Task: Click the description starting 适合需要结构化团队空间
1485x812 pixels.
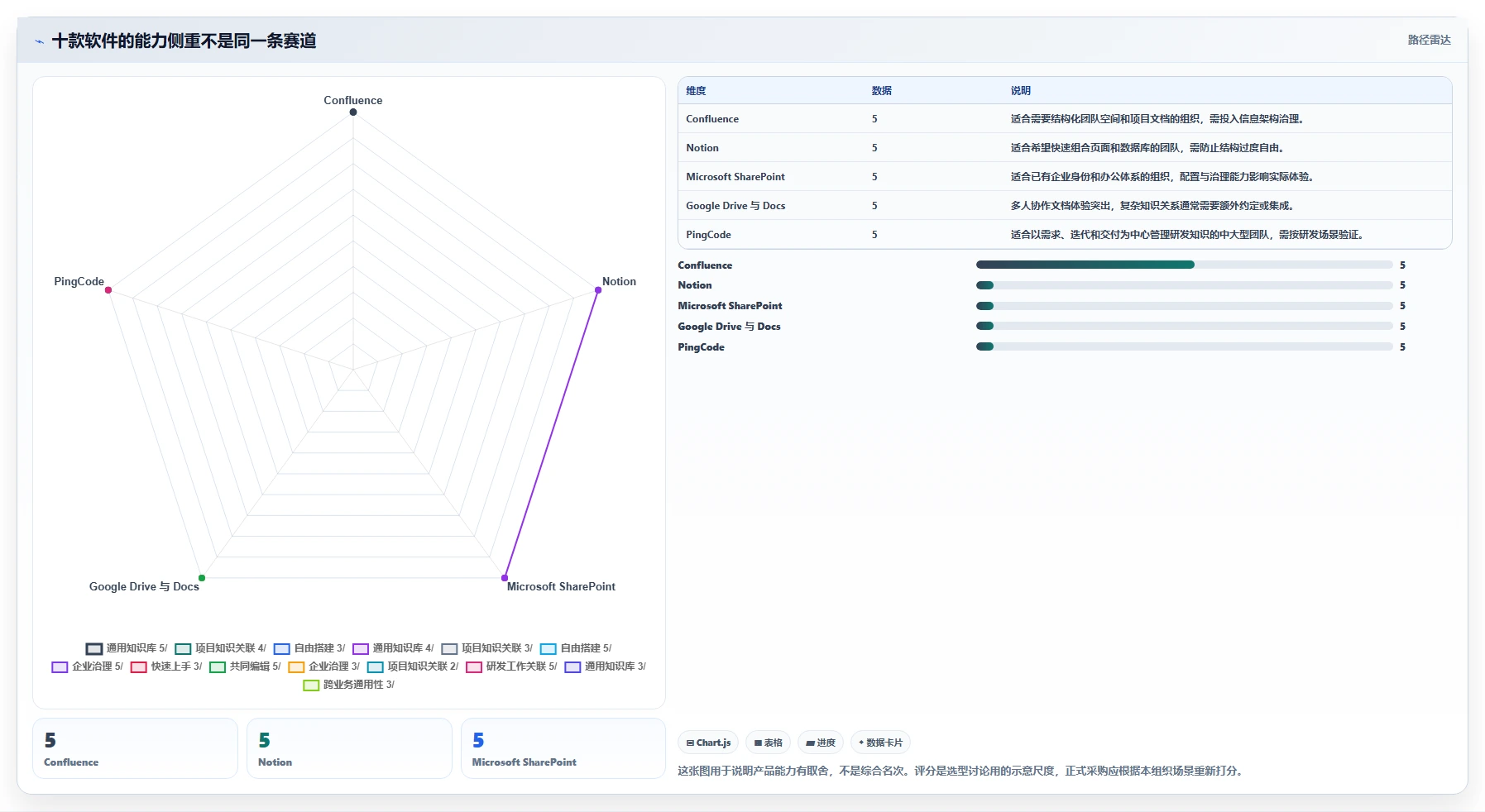Action: (1160, 119)
